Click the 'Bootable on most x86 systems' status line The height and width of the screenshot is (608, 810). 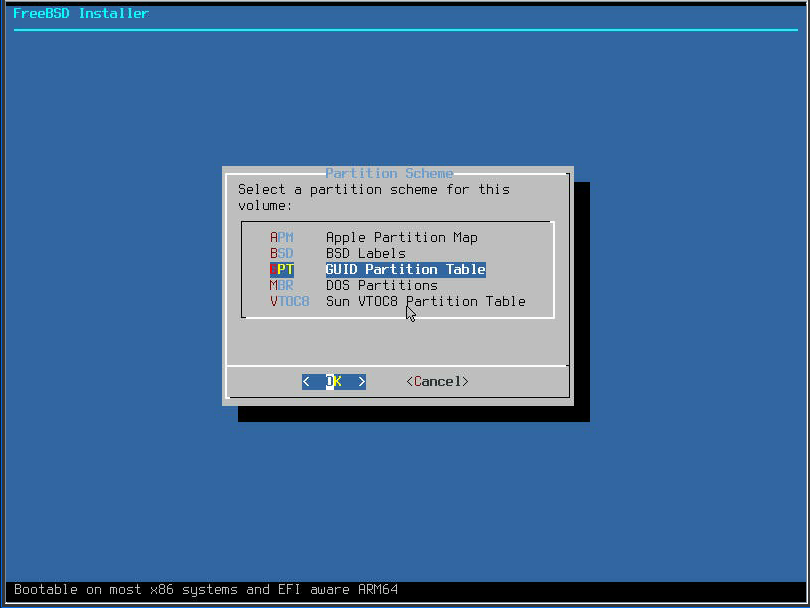(206, 590)
